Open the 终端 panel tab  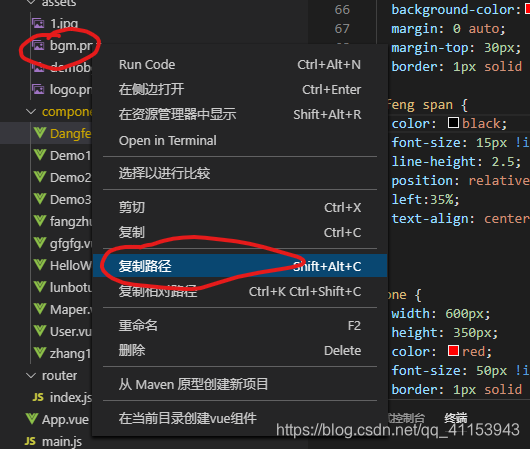click(x=455, y=418)
